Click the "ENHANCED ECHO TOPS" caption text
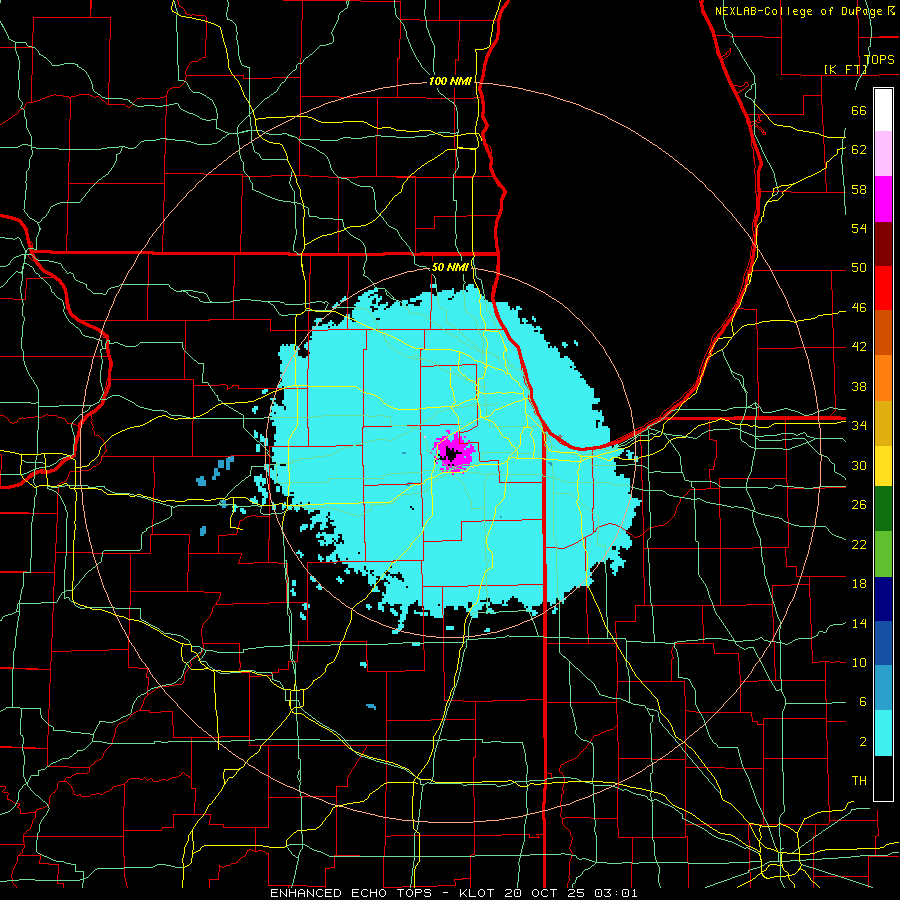 tap(350, 893)
